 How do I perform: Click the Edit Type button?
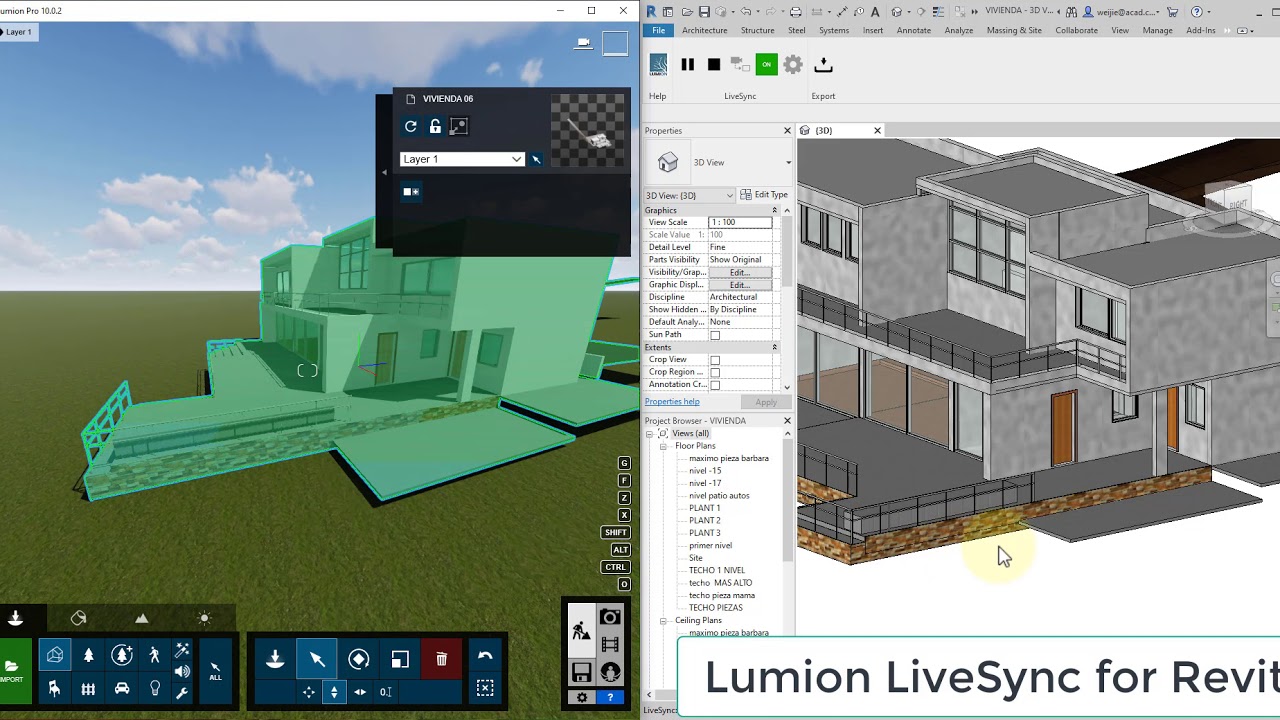(764, 195)
